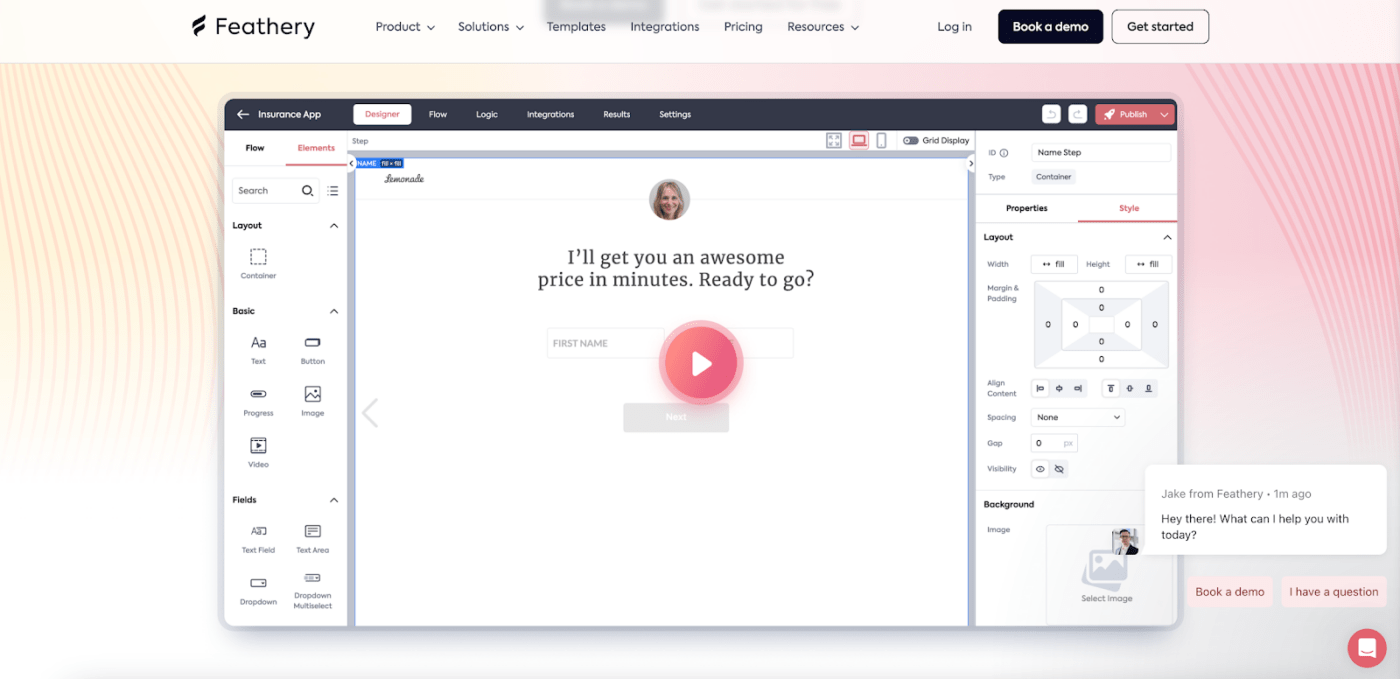The height and width of the screenshot is (679, 1400).
Task: Go back using the Insurance App arrow
Action: (x=243, y=114)
